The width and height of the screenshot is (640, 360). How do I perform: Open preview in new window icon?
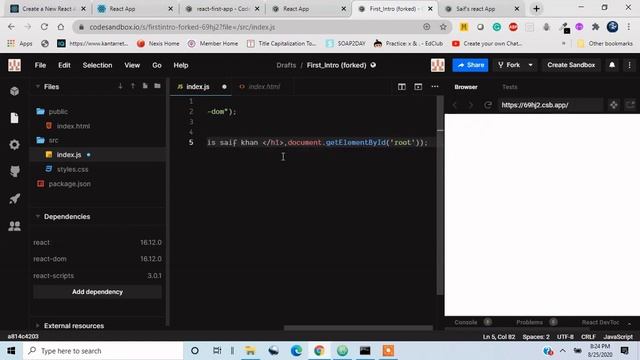(630, 105)
